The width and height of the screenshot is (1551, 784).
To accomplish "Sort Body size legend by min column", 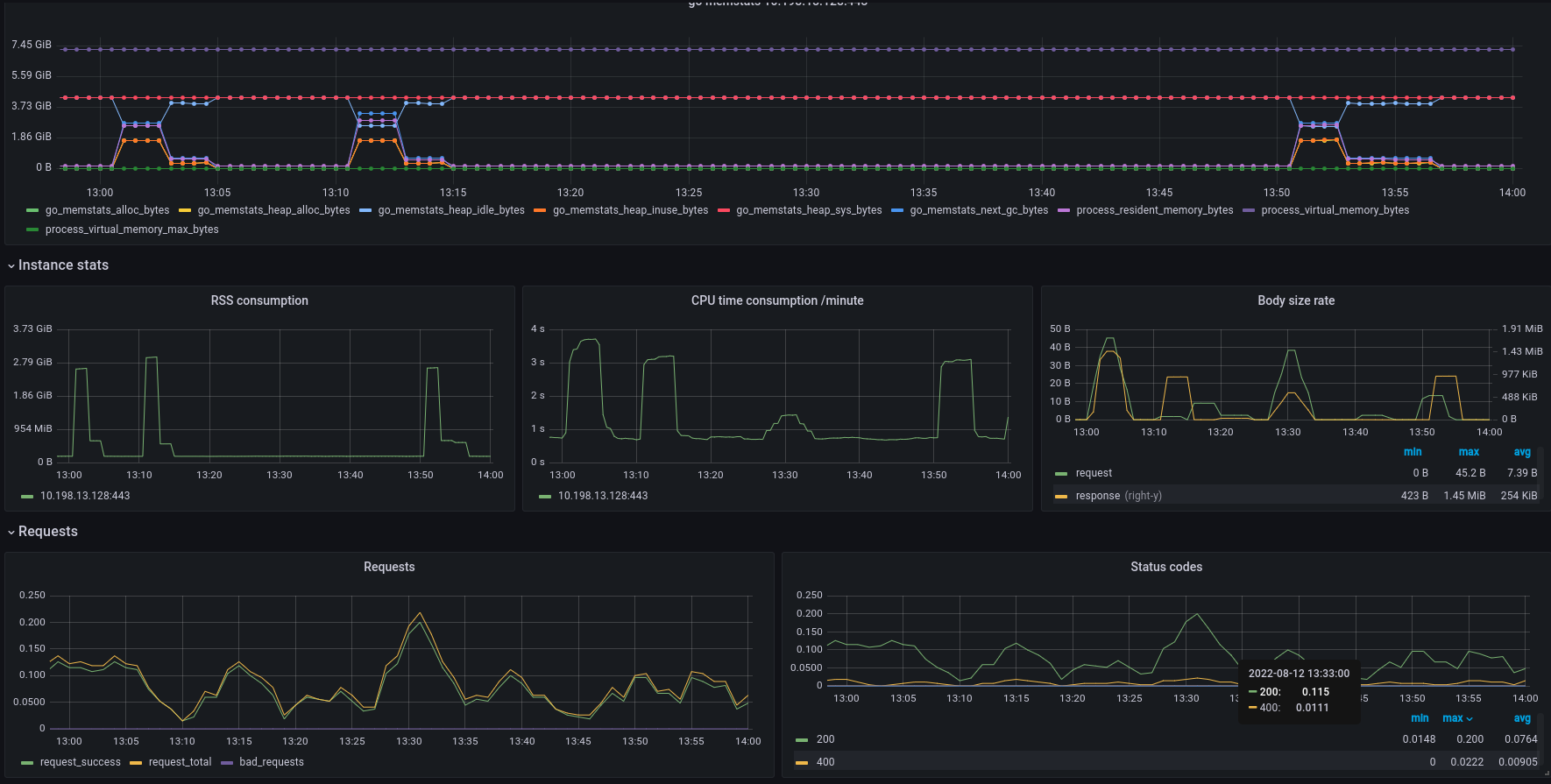I will click(1413, 452).
